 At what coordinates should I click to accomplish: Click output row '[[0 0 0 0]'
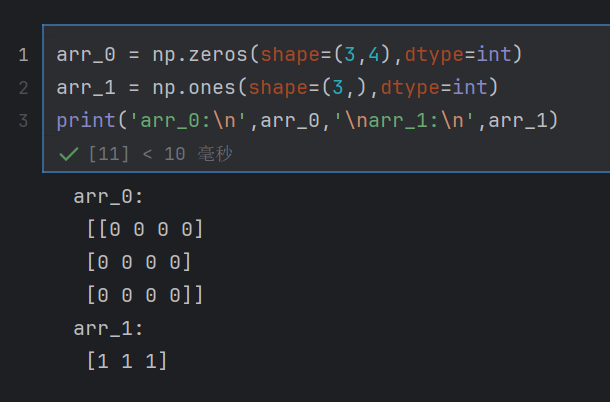pos(145,229)
